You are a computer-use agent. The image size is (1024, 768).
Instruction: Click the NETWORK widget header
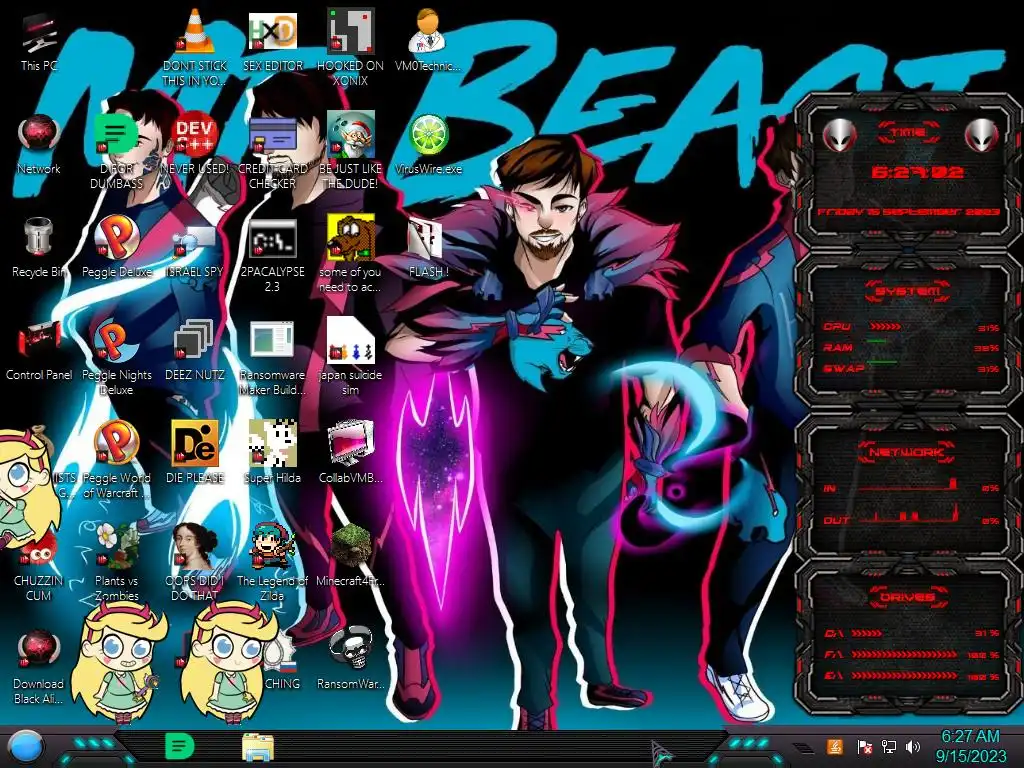pyautogui.click(x=906, y=452)
